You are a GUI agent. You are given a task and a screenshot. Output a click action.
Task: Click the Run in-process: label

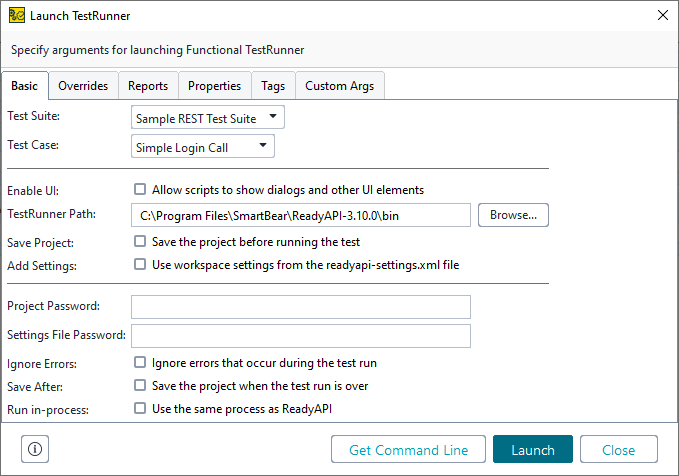[x=48, y=410]
